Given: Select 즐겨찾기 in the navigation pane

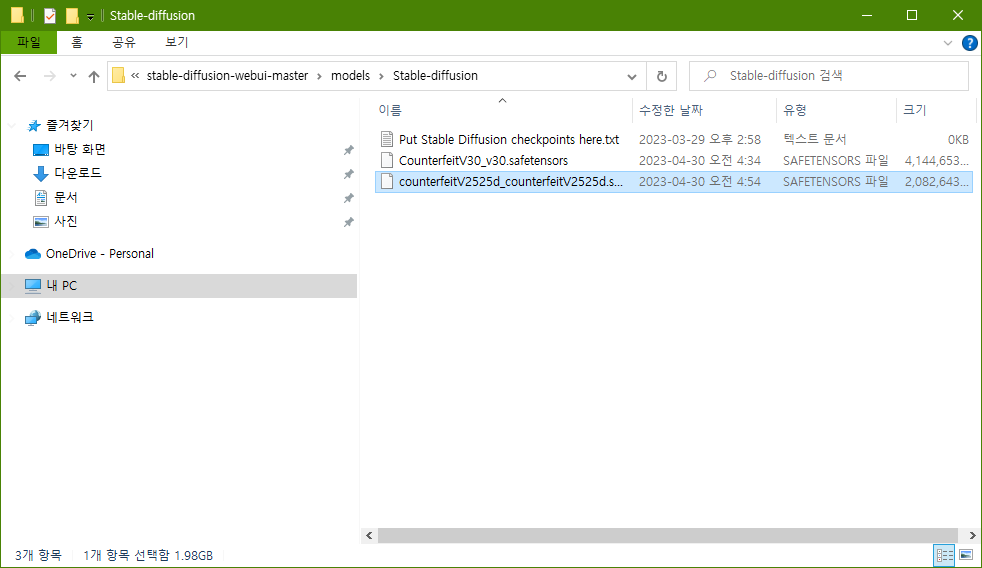Looking at the screenshot, I should [70, 125].
